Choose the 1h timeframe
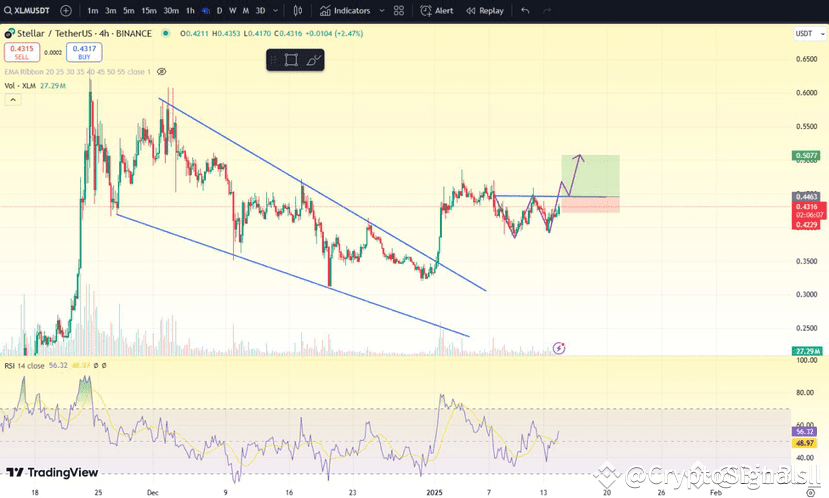This screenshot has width=829, height=498. [x=190, y=11]
